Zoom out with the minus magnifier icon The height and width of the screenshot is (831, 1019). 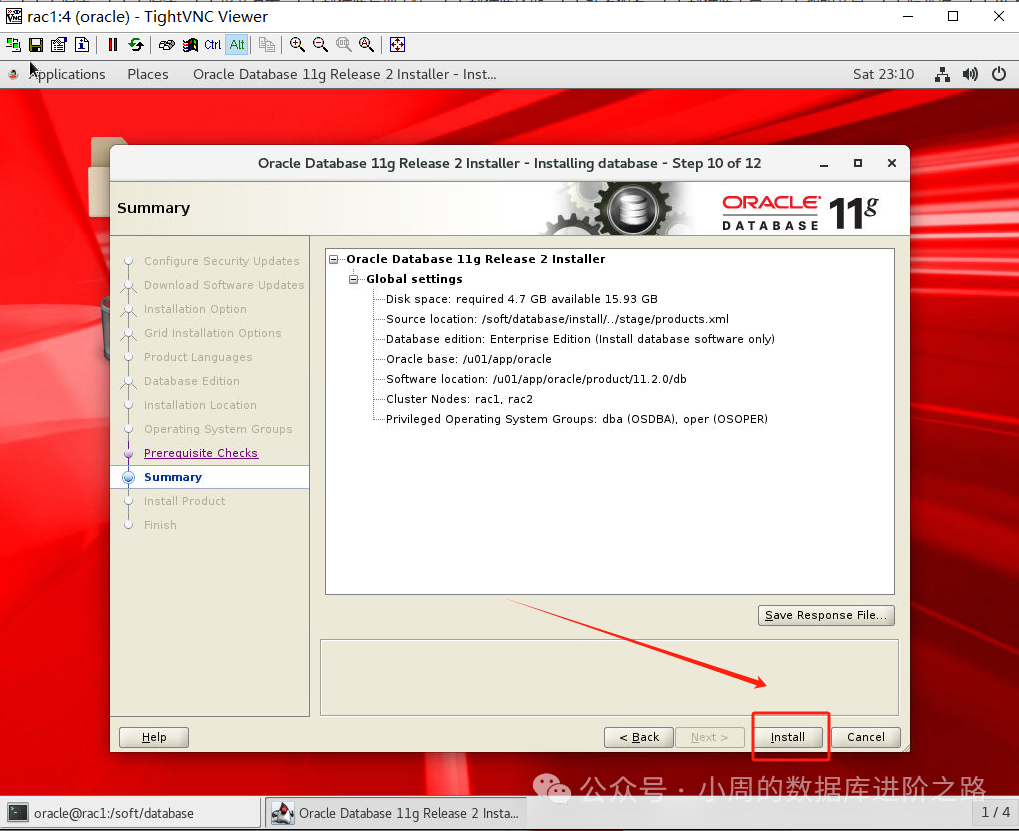point(320,45)
